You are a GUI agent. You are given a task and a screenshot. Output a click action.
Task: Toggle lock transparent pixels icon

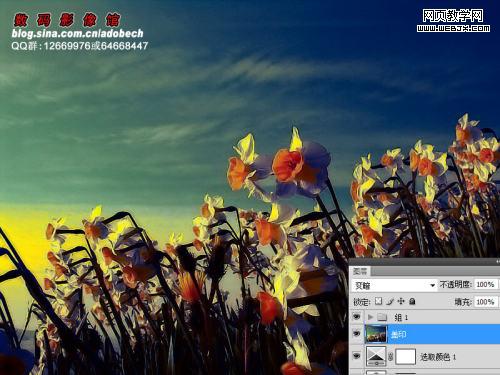point(378,301)
